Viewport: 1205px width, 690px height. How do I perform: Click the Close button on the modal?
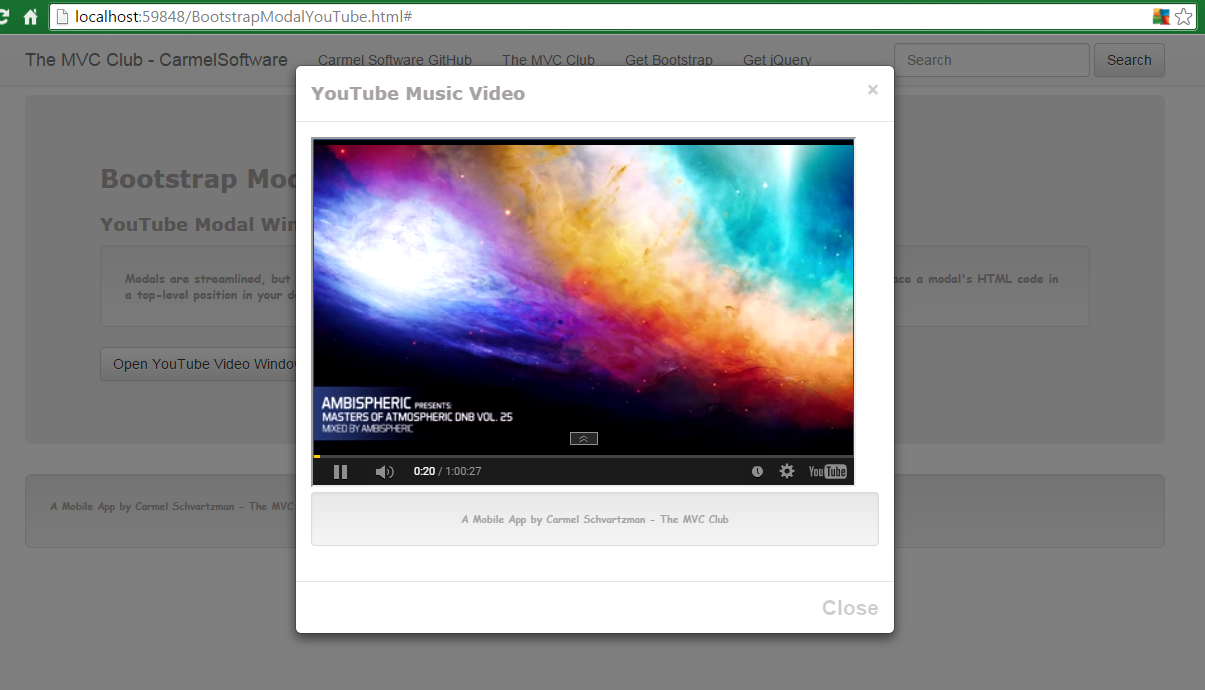[x=849, y=607]
